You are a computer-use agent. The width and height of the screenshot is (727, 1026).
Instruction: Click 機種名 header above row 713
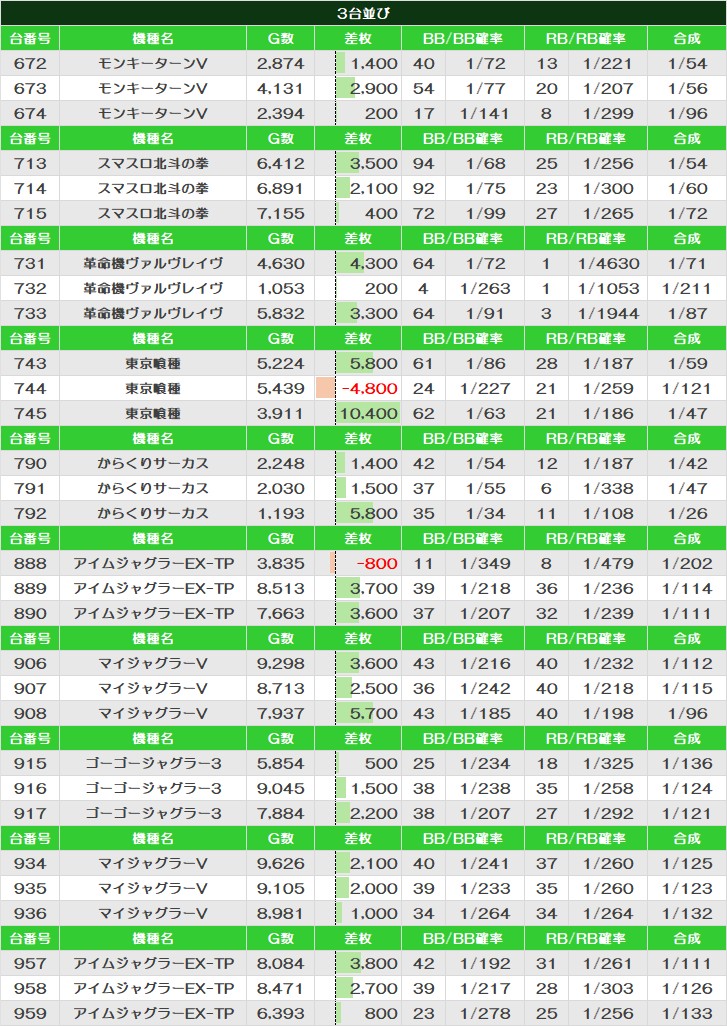point(152,139)
